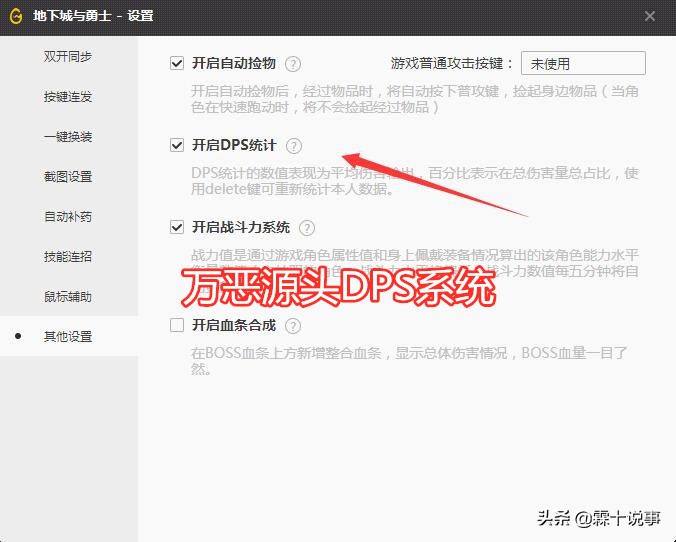Click the 开启DPS统计 label text

(x=234, y=145)
